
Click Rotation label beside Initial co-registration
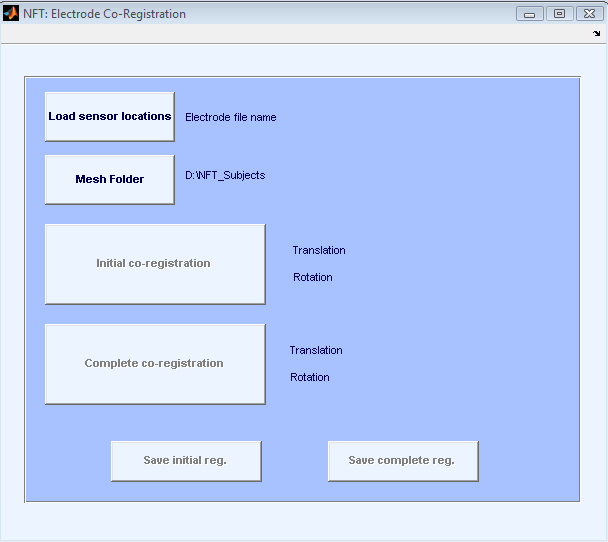(x=313, y=278)
